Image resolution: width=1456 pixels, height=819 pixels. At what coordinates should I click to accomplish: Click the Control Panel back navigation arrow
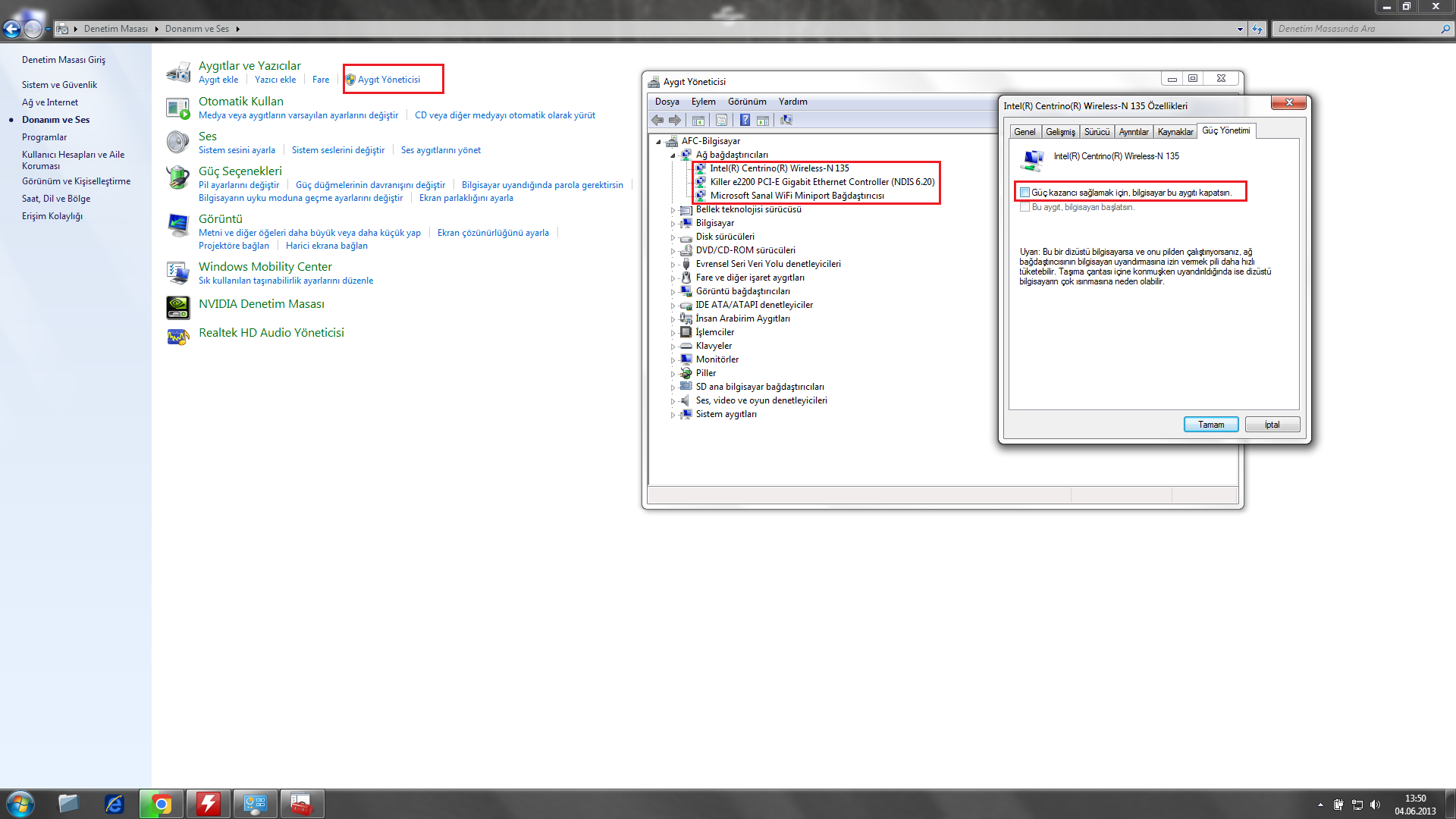[12, 29]
